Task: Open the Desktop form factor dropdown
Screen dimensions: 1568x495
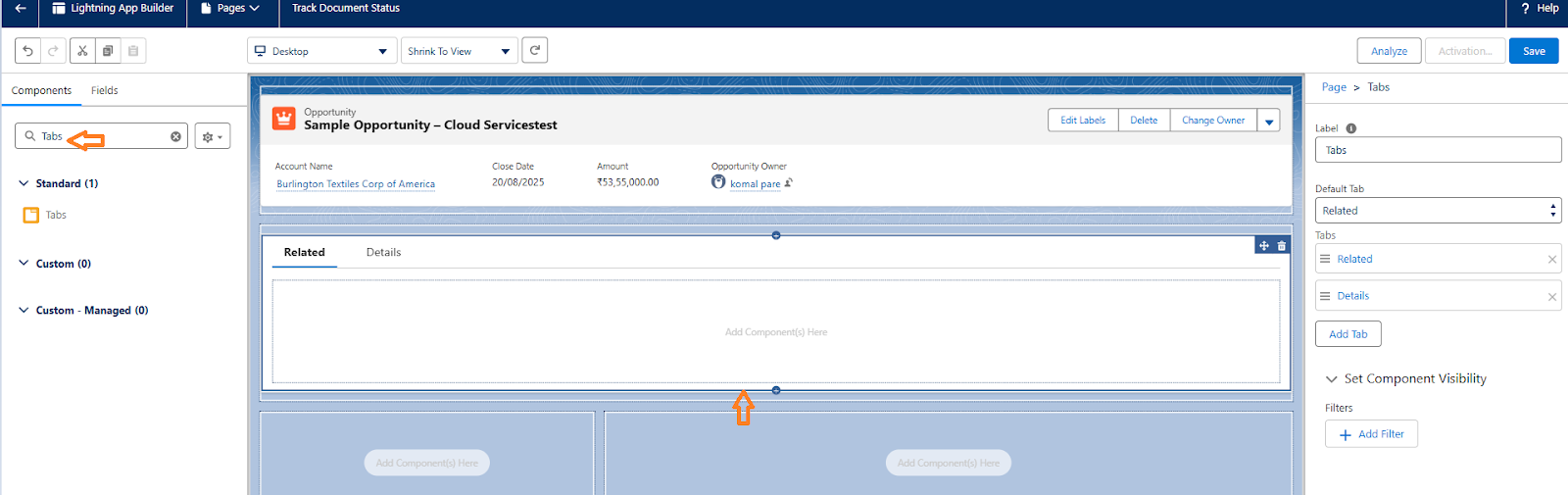Action: pos(321,51)
